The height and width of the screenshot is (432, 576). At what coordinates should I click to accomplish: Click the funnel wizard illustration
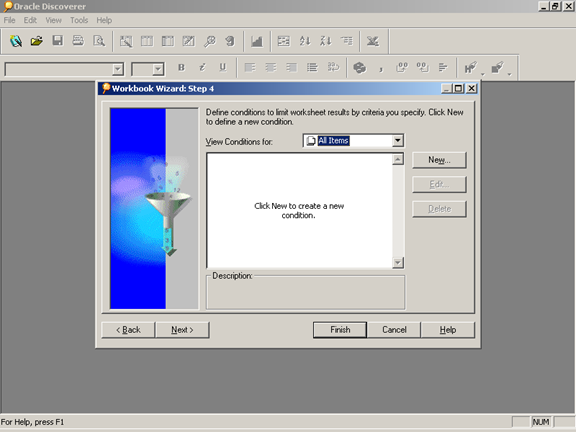click(154, 208)
